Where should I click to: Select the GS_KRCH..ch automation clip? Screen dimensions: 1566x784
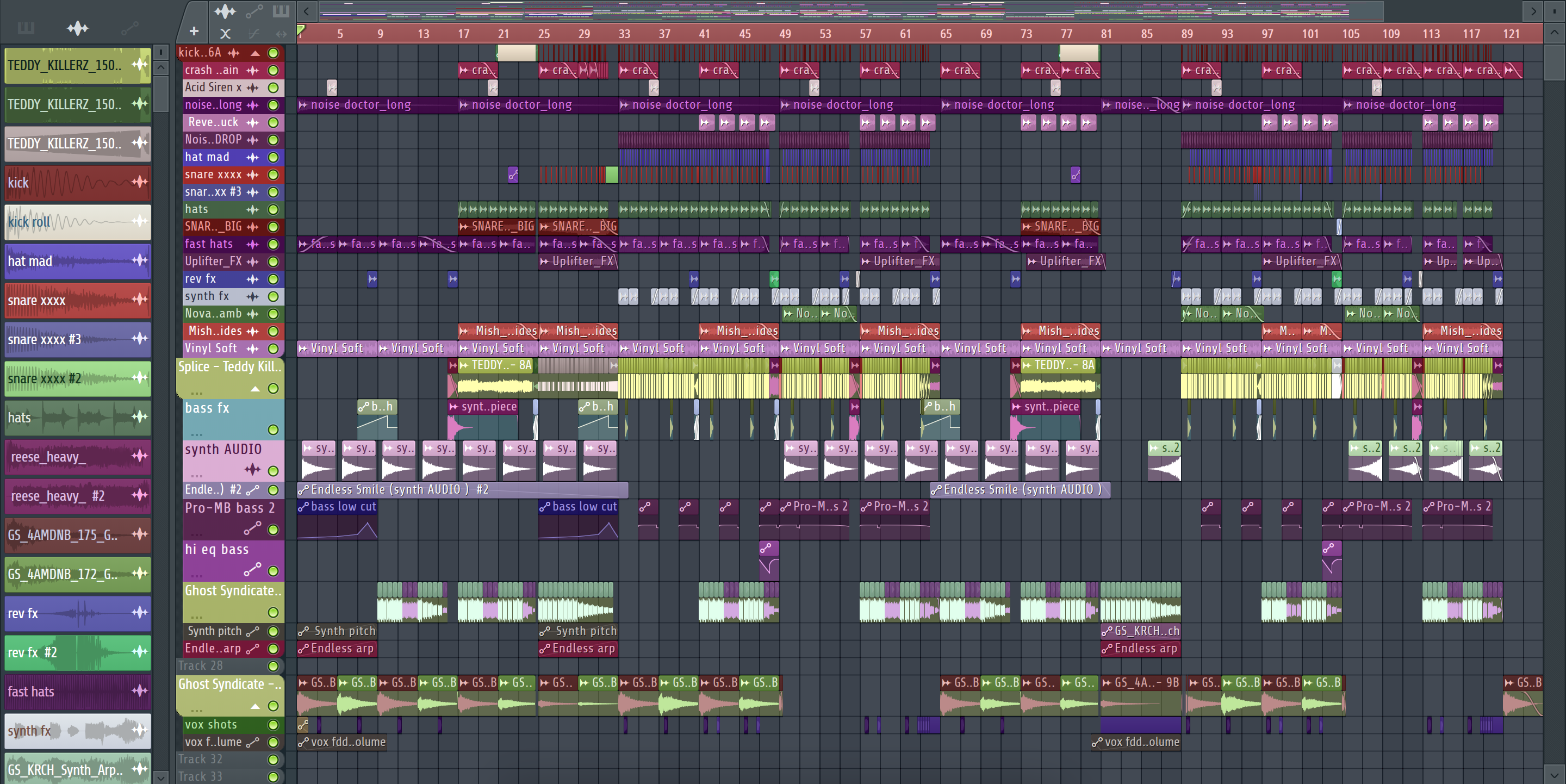click(1141, 631)
